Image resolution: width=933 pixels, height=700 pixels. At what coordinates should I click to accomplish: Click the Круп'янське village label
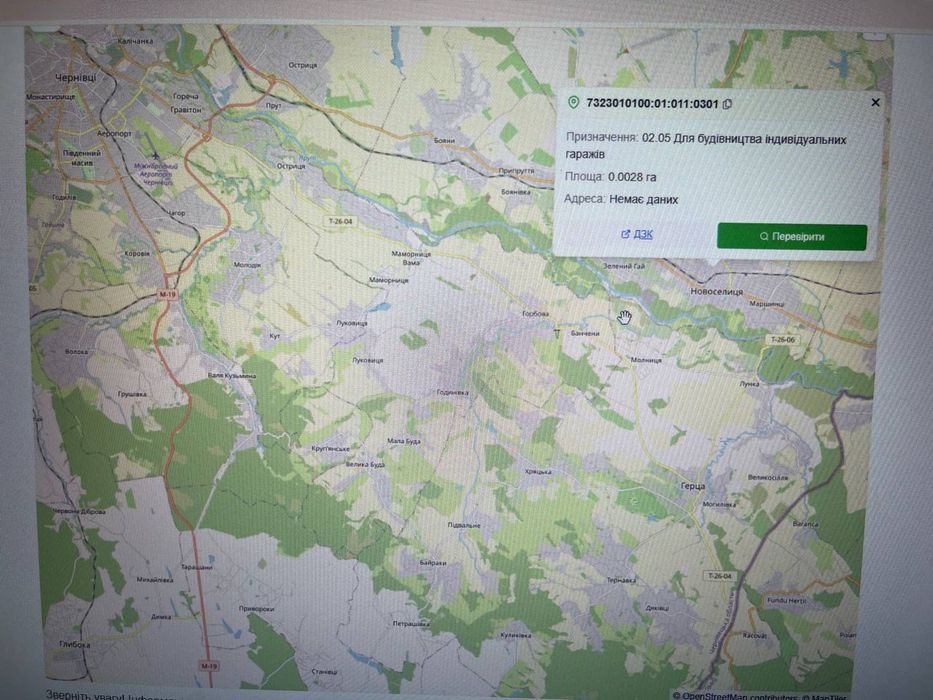(x=330, y=448)
